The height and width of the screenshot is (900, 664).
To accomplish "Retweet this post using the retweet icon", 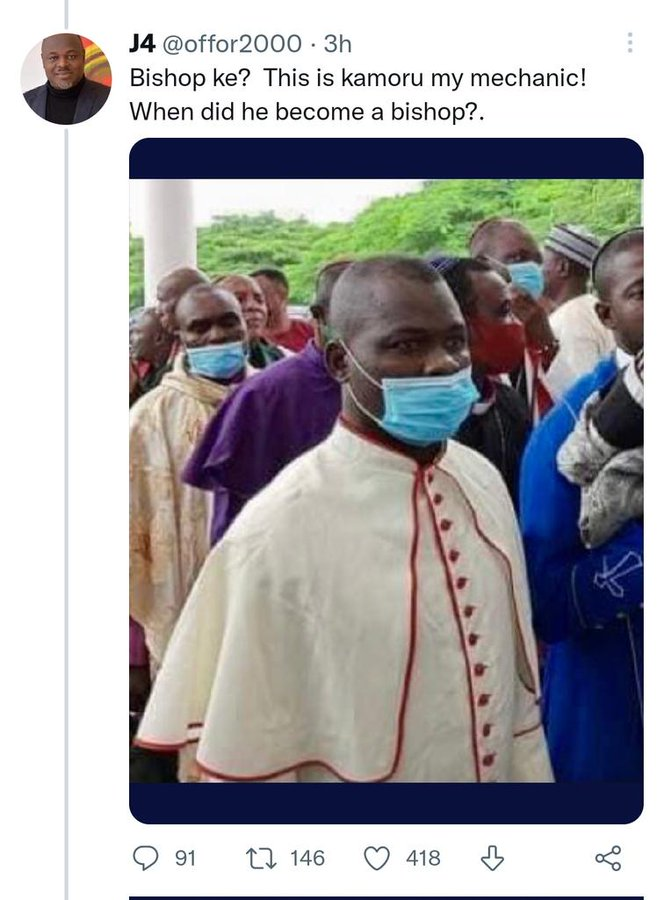I will click(262, 857).
